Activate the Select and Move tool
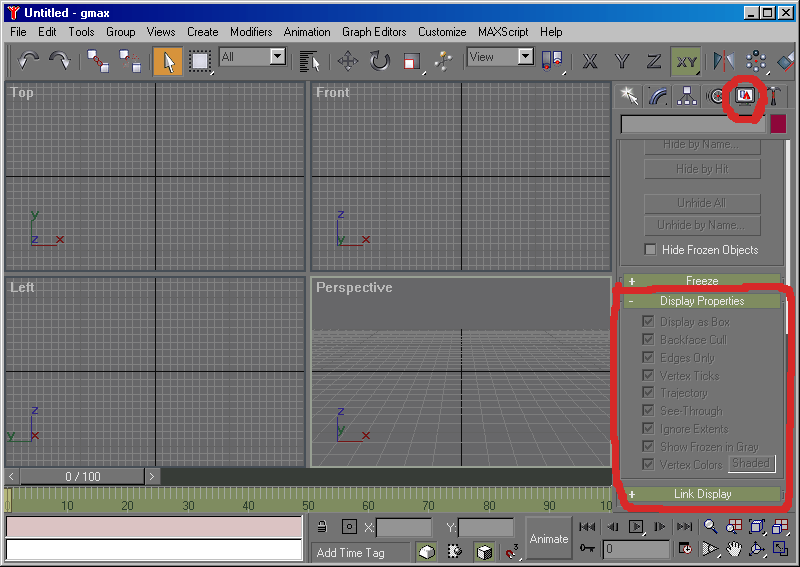The width and height of the screenshot is (800, 567). click(348, 61)
